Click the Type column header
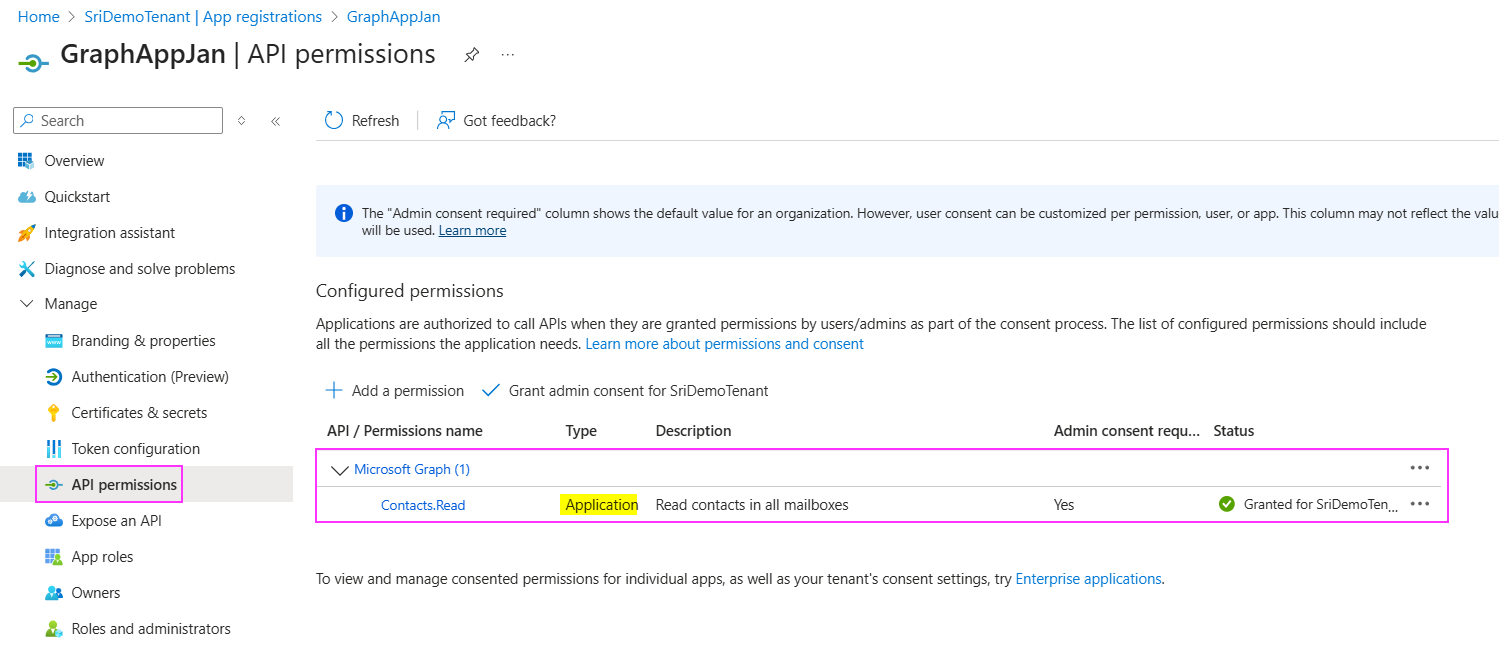Image resolution: width=1499 pixels, height=645 pixels. (x=581, y=431)
